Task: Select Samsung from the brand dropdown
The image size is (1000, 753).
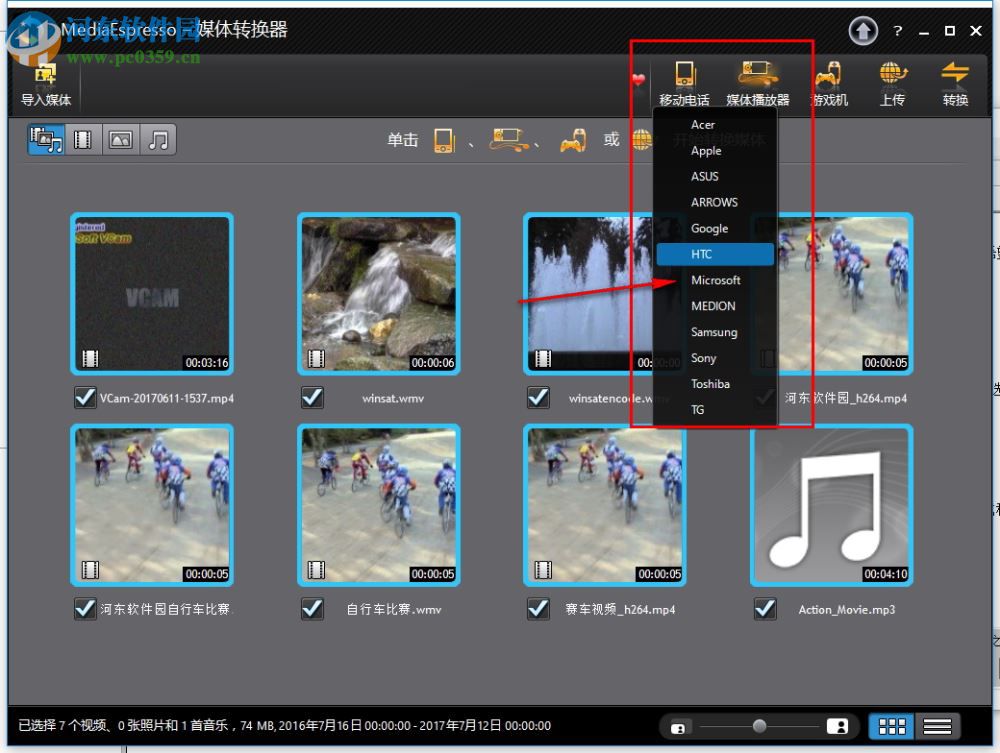Action: (713, 332)
